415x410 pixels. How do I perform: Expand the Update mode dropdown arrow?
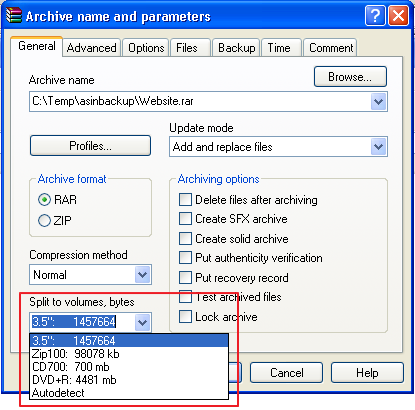(x=378, y=147)
